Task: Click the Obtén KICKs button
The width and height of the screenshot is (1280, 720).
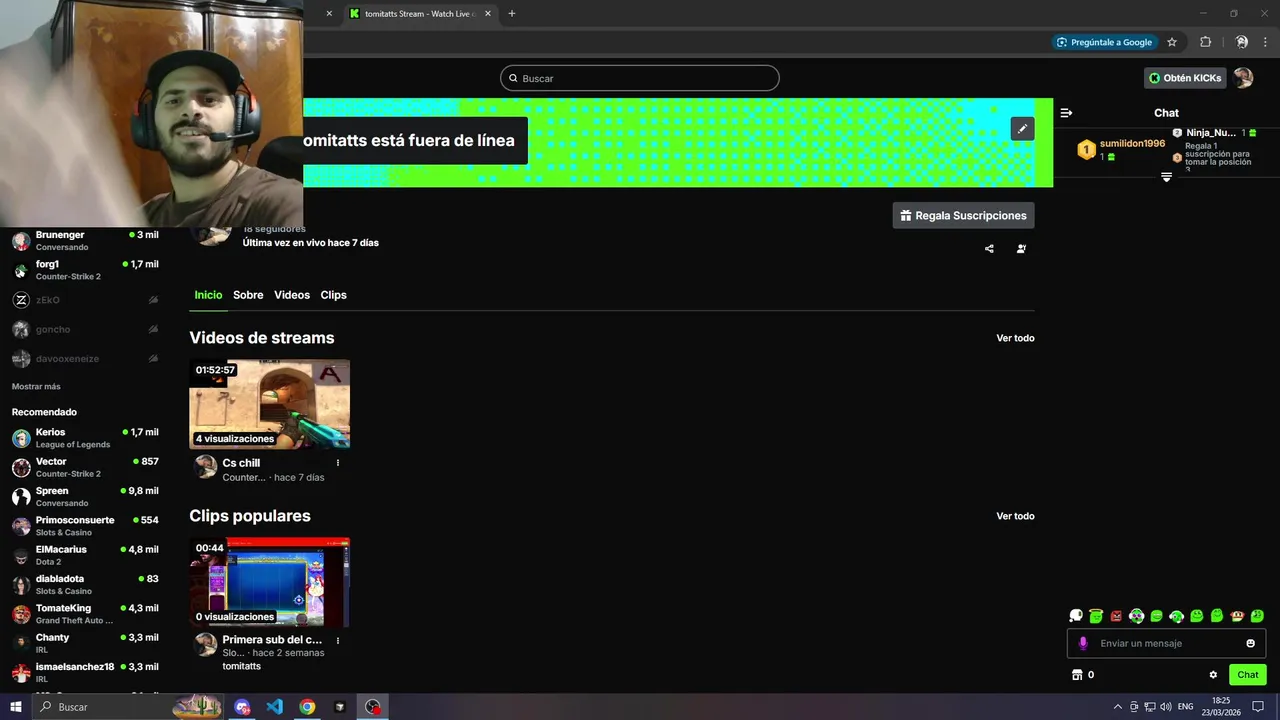Action: (1185, 78)
